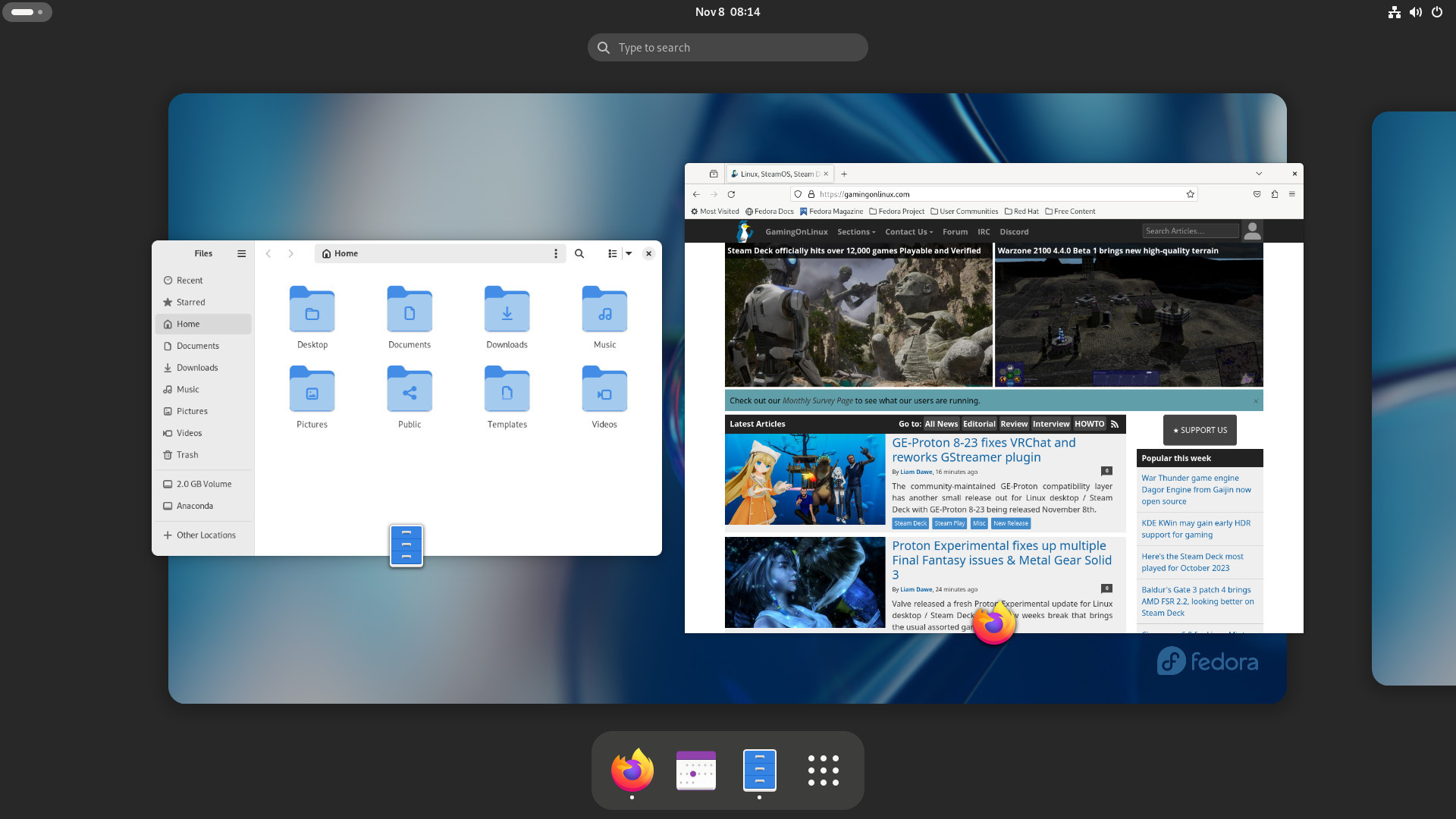The image size is (1456, 819).
Task: Select Downloads in Files sidebar
Action: 197,368
